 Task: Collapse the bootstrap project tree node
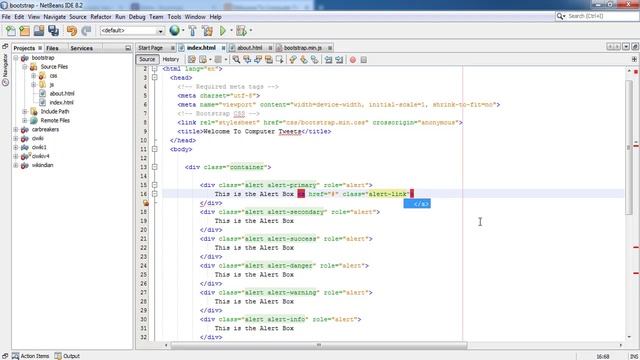point(16,58)
